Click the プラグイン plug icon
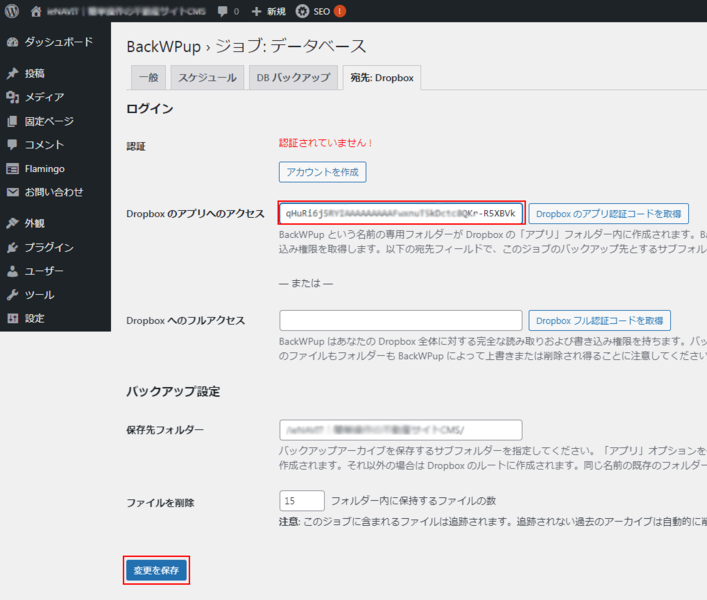 tap(13, 247)
